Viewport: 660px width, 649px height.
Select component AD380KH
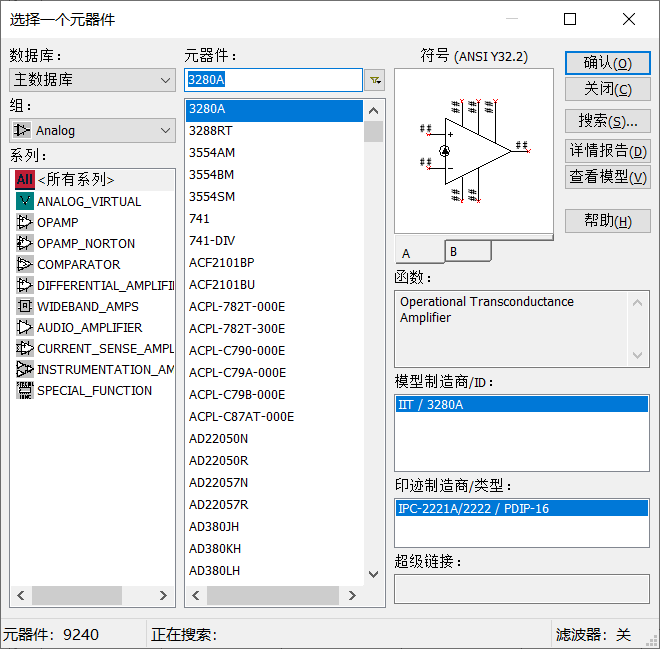click(x=274, y=549)
